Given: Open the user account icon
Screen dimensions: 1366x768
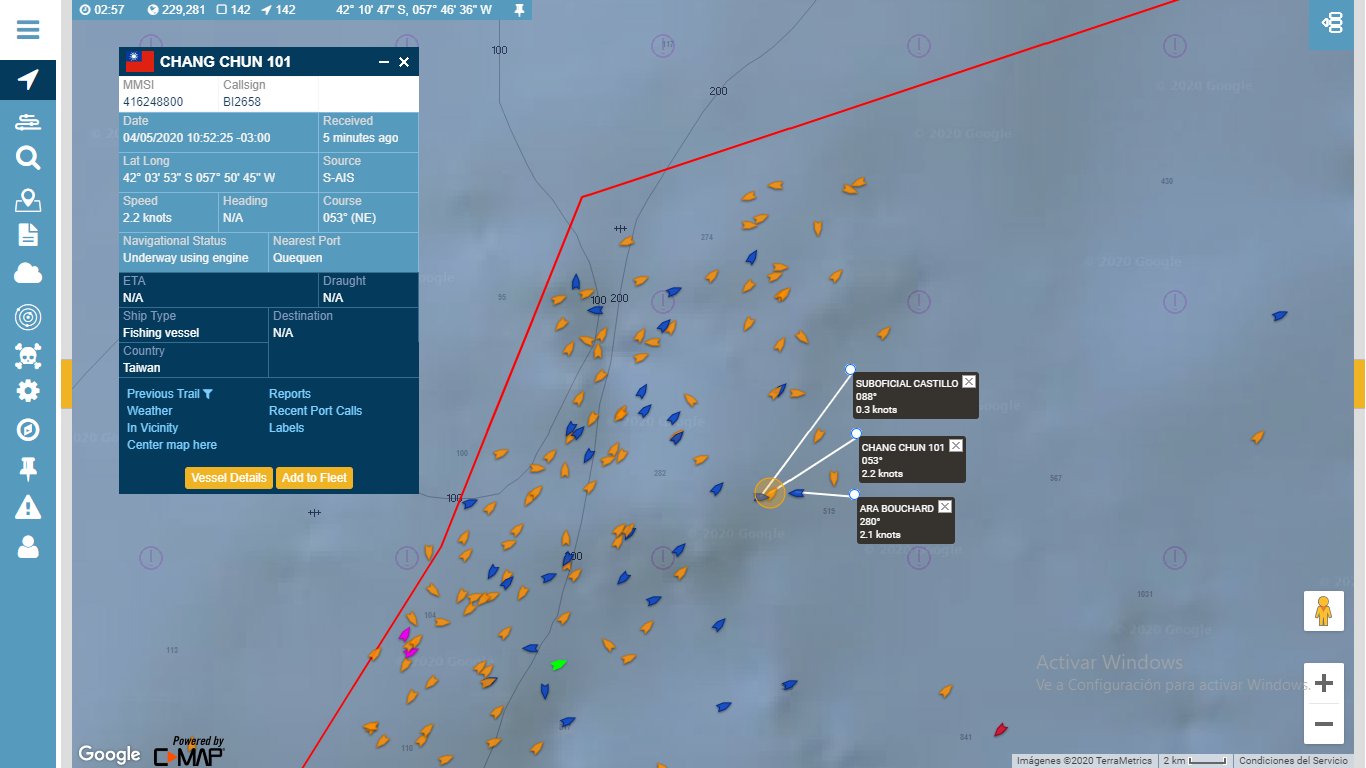Looking at the screenshot, I should [x=28, y=546].
